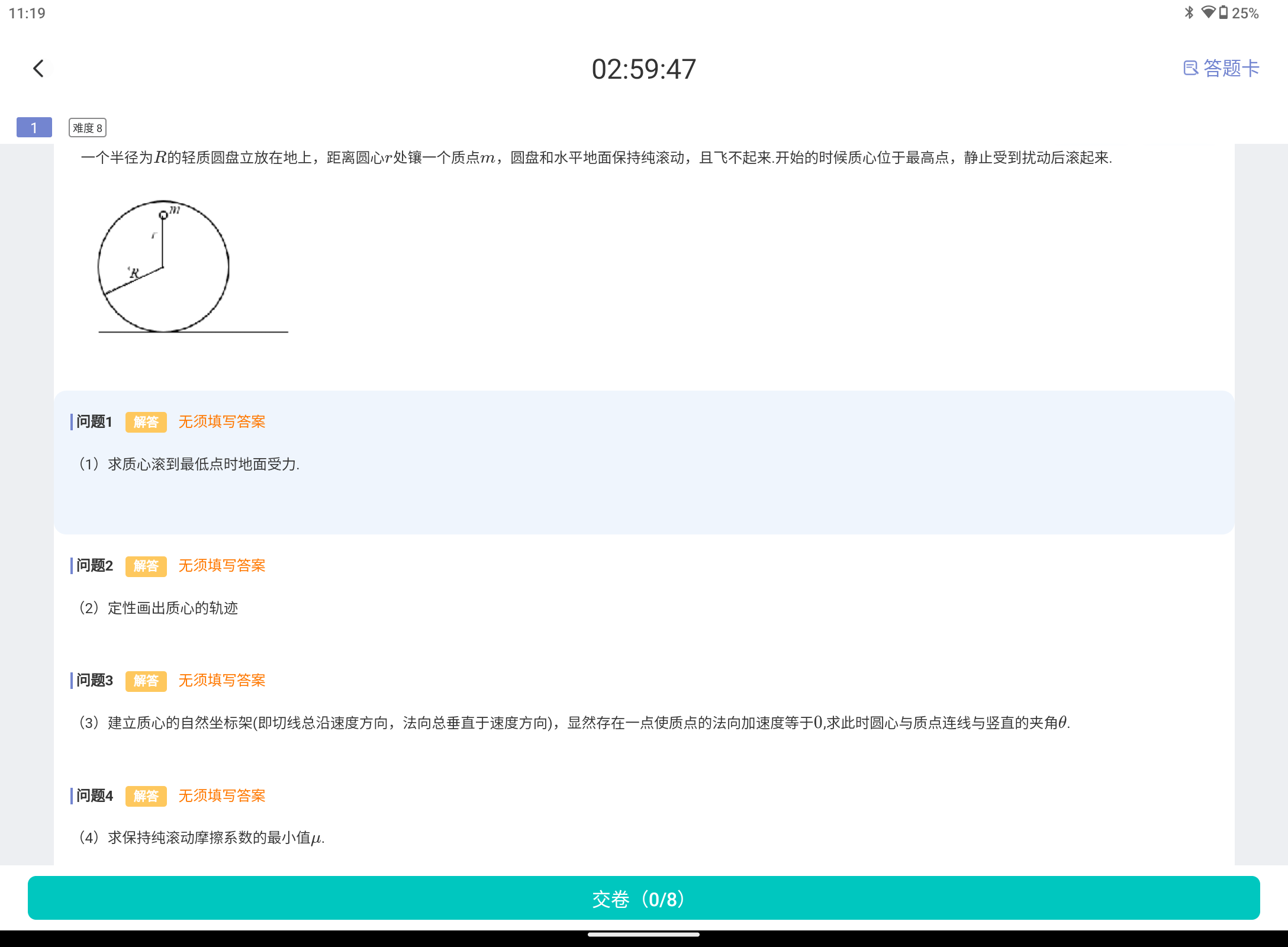Open the rolling disk diagram image
Screen dimensions: 1288x947
point(193,267)
